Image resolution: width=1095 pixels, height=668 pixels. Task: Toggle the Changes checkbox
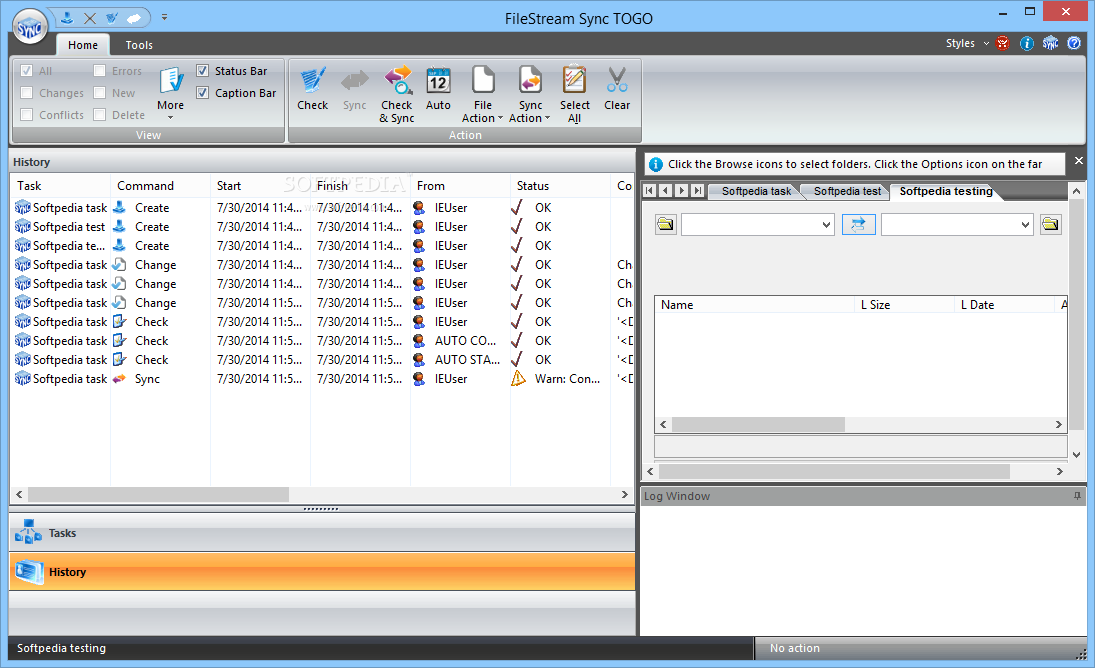pos(27,93)
